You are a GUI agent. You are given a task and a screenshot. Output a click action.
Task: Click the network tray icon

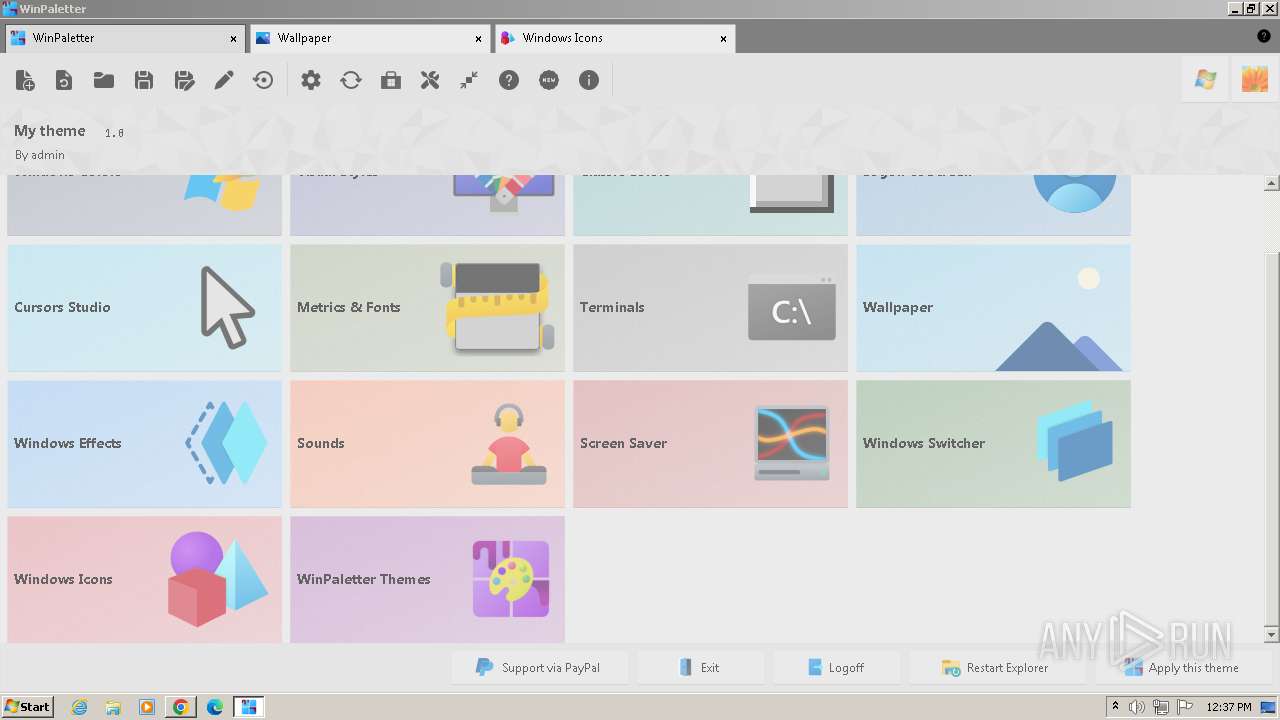pyautogui.click(x=1161, y=707)
